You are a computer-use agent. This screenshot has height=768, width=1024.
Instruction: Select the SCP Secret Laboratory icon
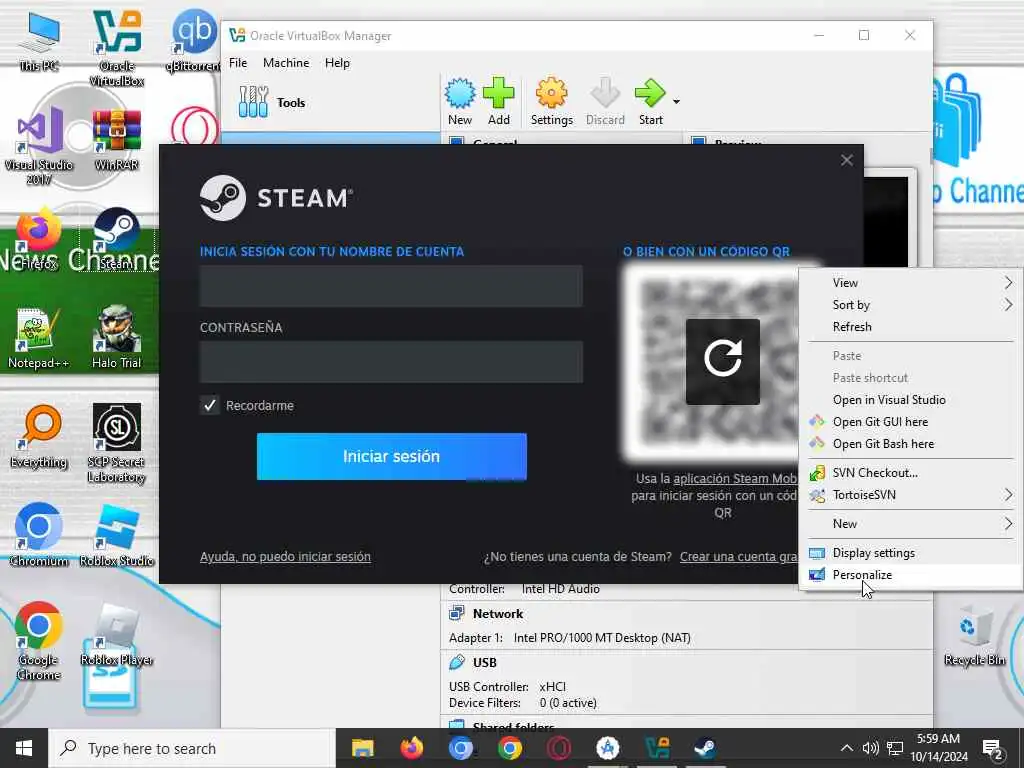pos(117,443)
